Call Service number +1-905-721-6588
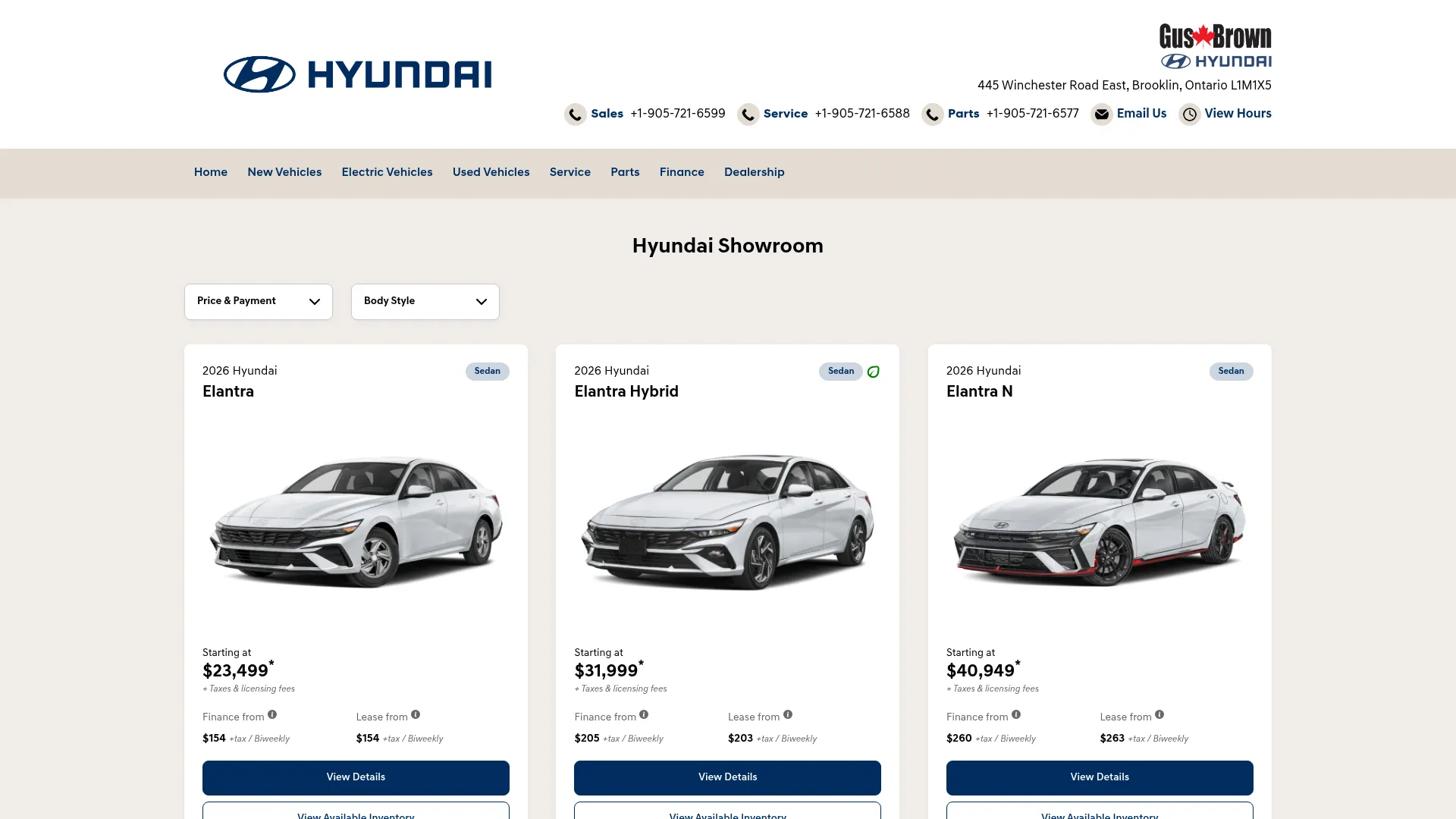The height and width of the screenshot is (819, 1456). pyautogui.click(x=862, y=114)
